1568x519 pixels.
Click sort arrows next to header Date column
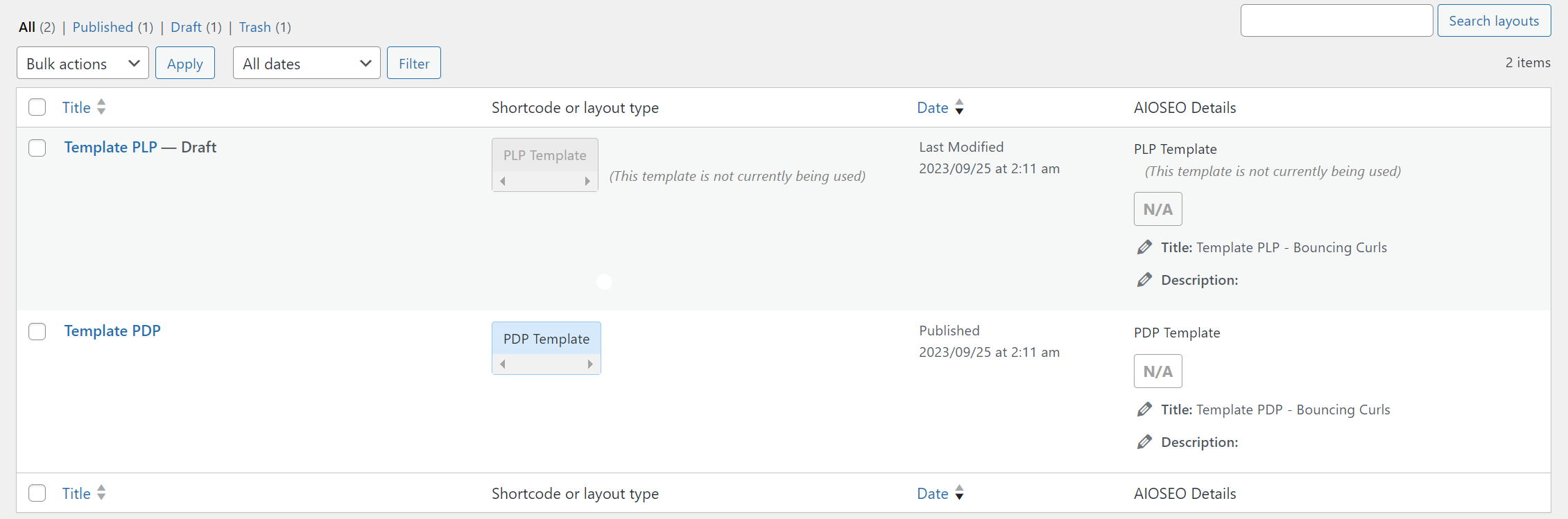pos(959,107)
